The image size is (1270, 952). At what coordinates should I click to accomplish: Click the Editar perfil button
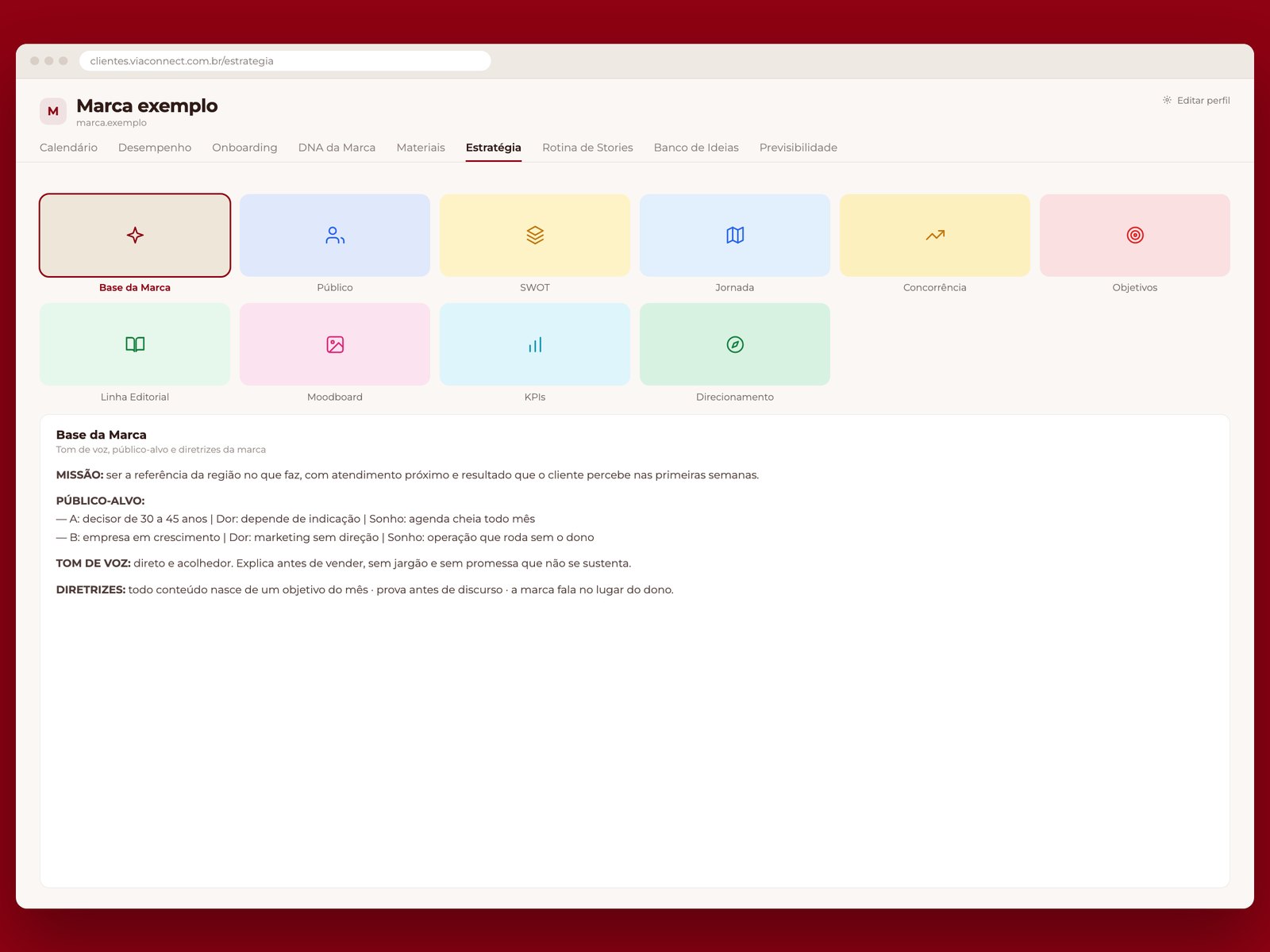click(x=1196, y=101)
